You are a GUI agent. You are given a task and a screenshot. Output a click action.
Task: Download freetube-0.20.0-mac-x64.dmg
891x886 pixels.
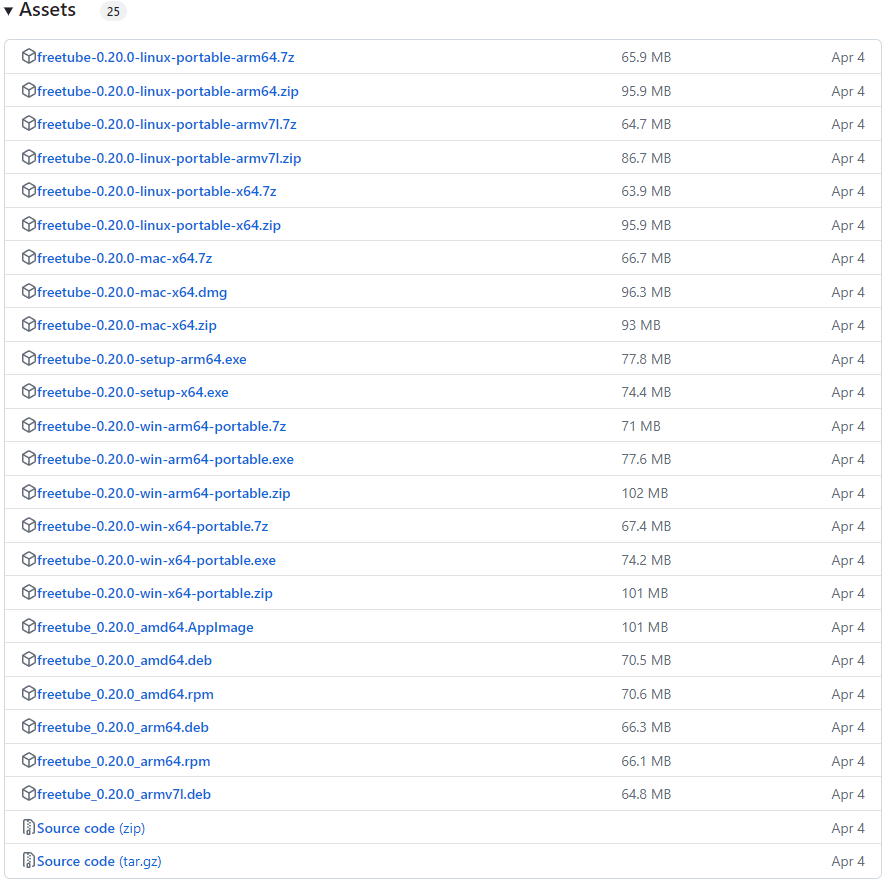(x=132, y=292)
